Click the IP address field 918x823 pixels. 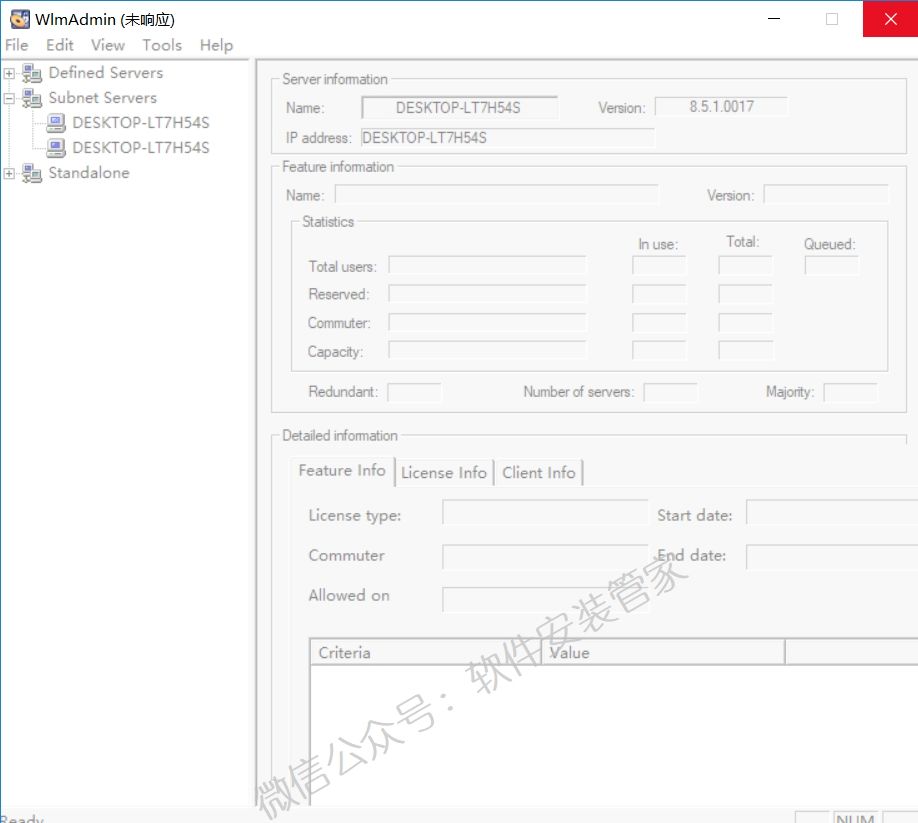(x=508, y=138)
